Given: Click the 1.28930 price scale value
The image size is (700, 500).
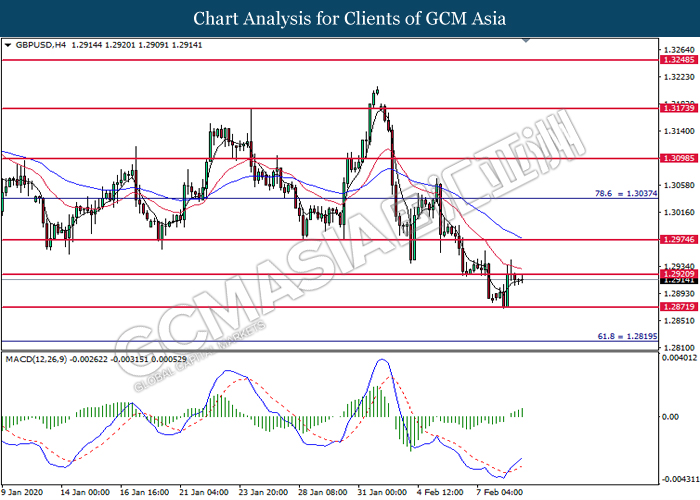Looking at the screenshot, I should tap(679, 294).
